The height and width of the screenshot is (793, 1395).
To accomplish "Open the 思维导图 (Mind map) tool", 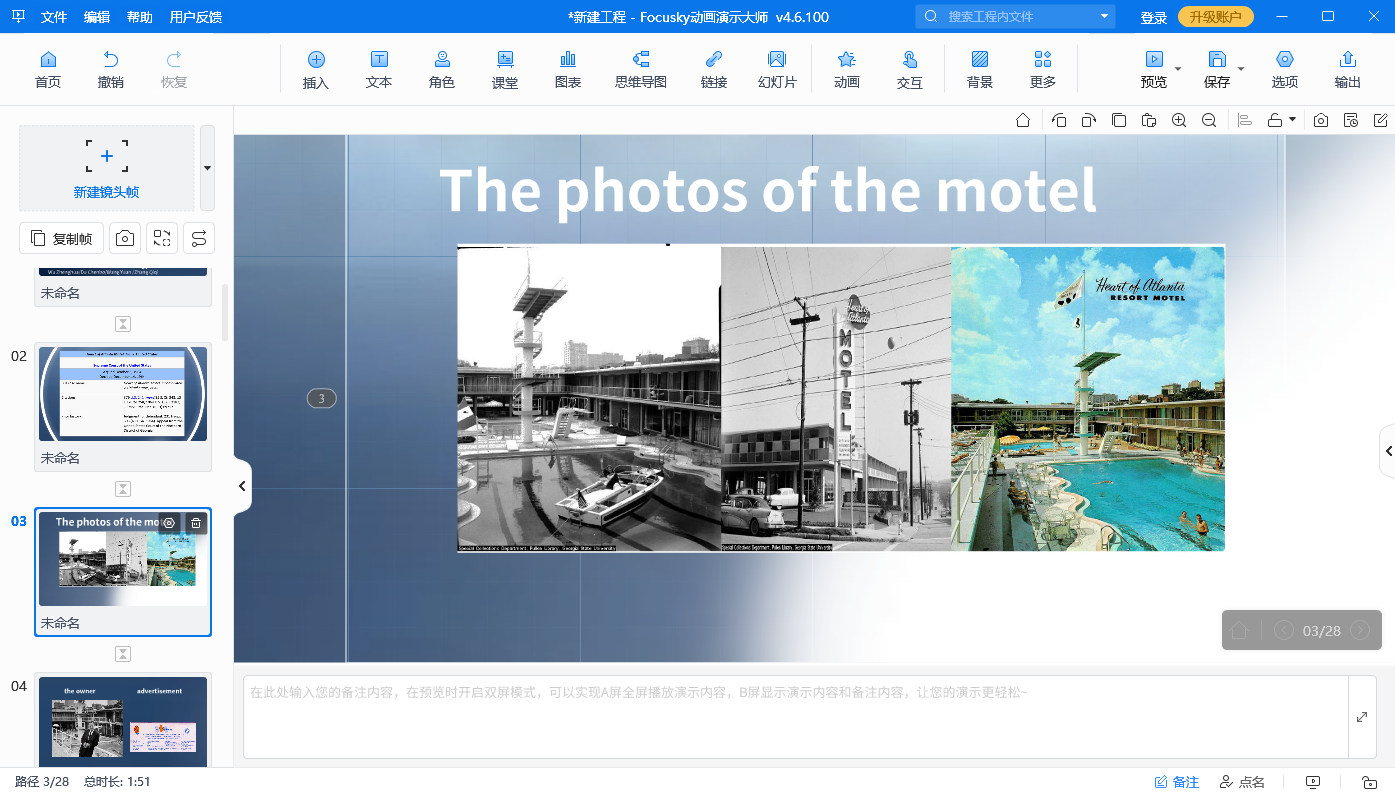I will point(641,70).
